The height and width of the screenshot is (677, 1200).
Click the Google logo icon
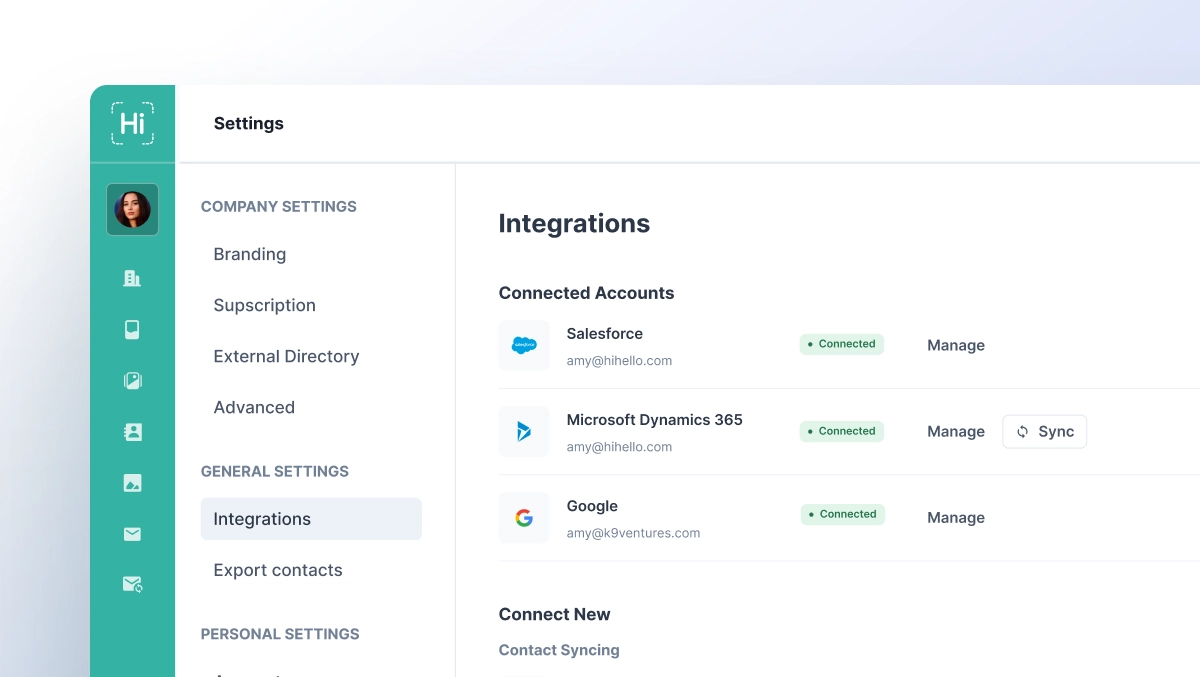pos(524,518)
